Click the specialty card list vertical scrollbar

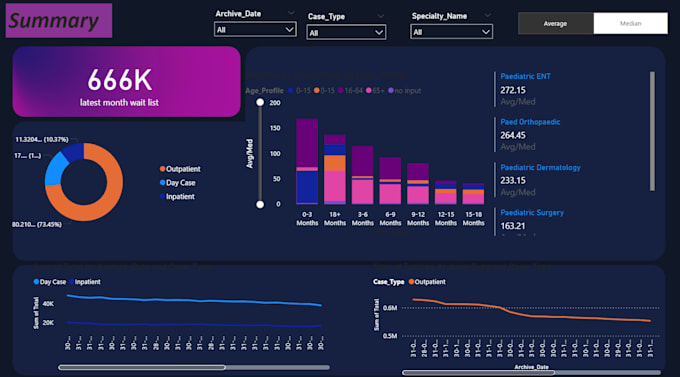[x=652, y=131]
